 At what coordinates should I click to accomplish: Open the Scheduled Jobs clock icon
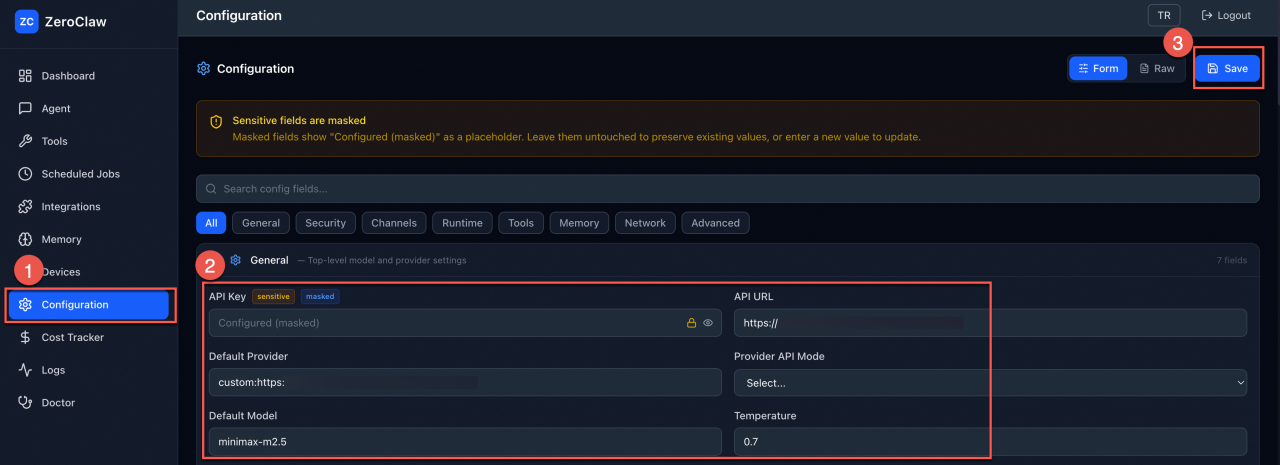point(25,174)
